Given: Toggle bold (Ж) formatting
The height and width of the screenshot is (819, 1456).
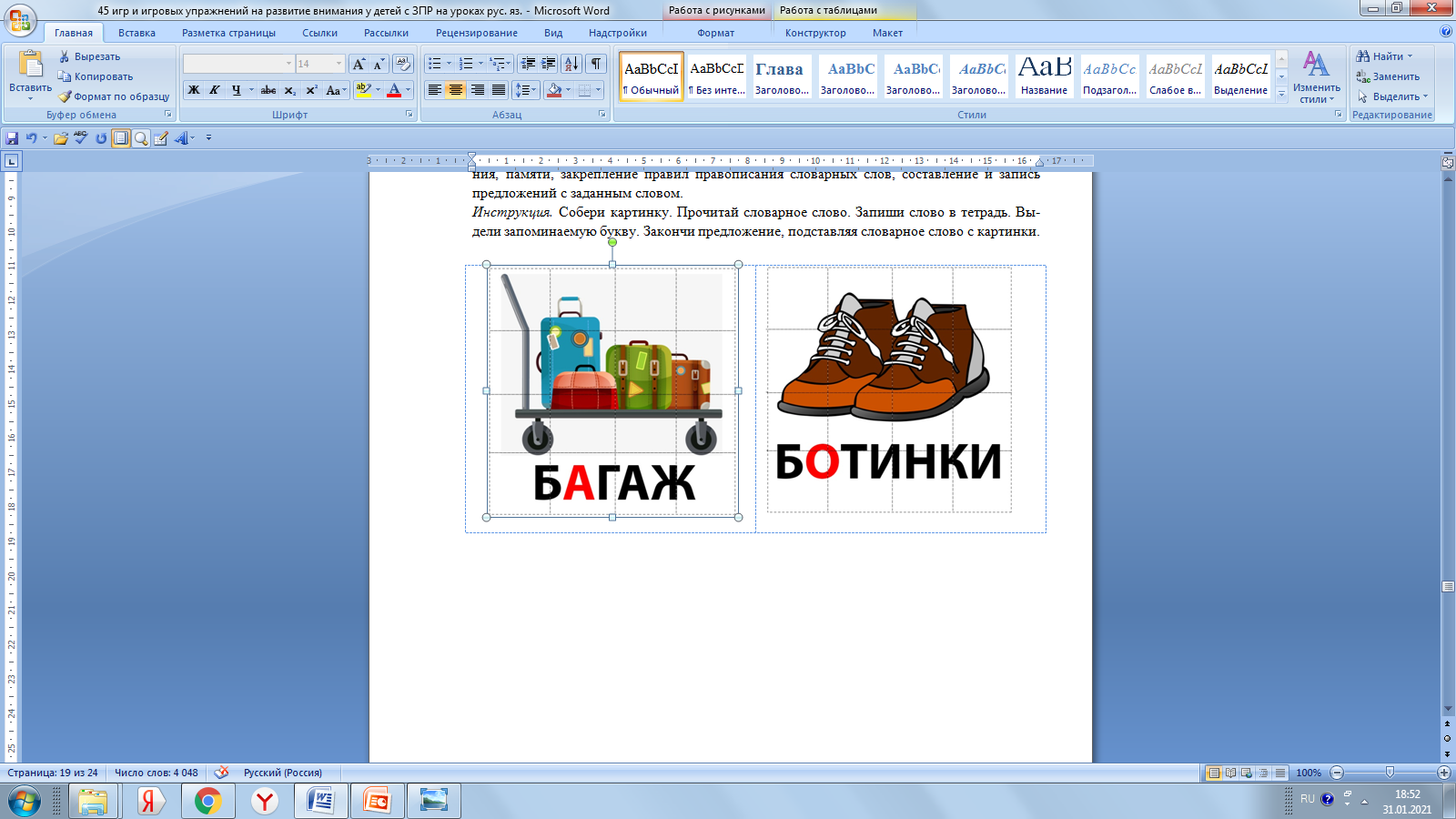Looking at the screenshot, I should tap(194, 90).
